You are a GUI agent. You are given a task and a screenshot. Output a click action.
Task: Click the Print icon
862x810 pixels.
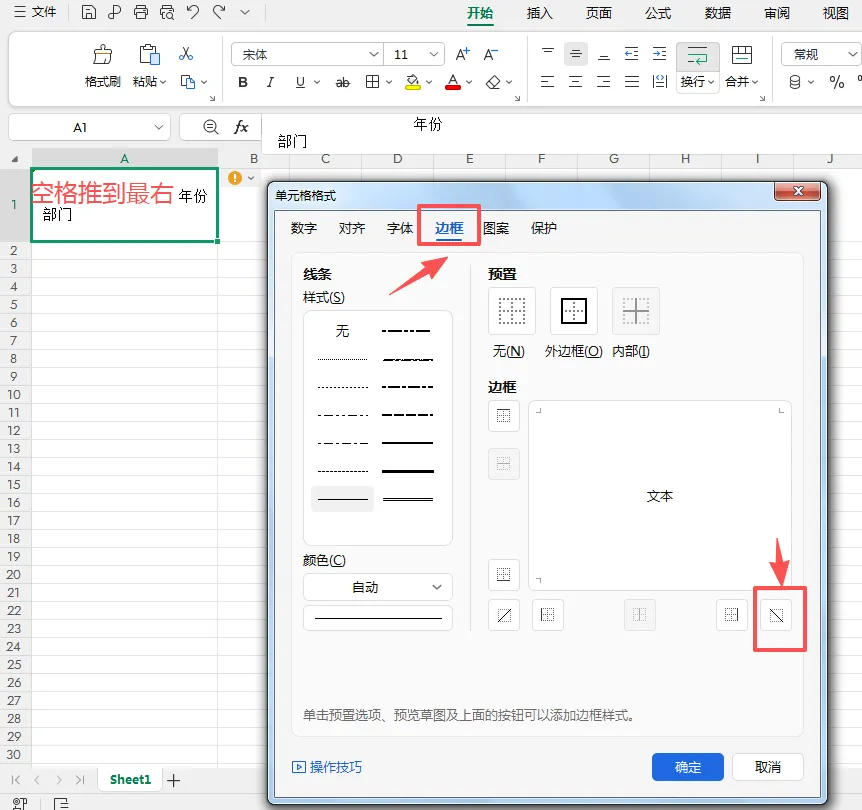click(141, 12)
